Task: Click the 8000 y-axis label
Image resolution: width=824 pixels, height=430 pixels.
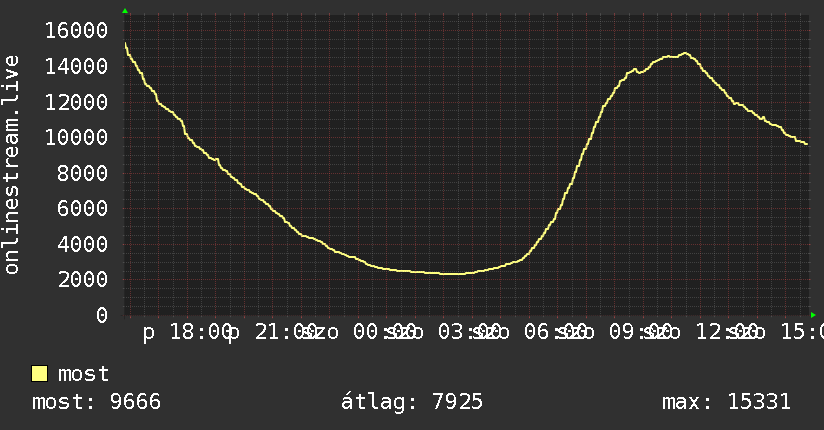Action: (83, 173)
